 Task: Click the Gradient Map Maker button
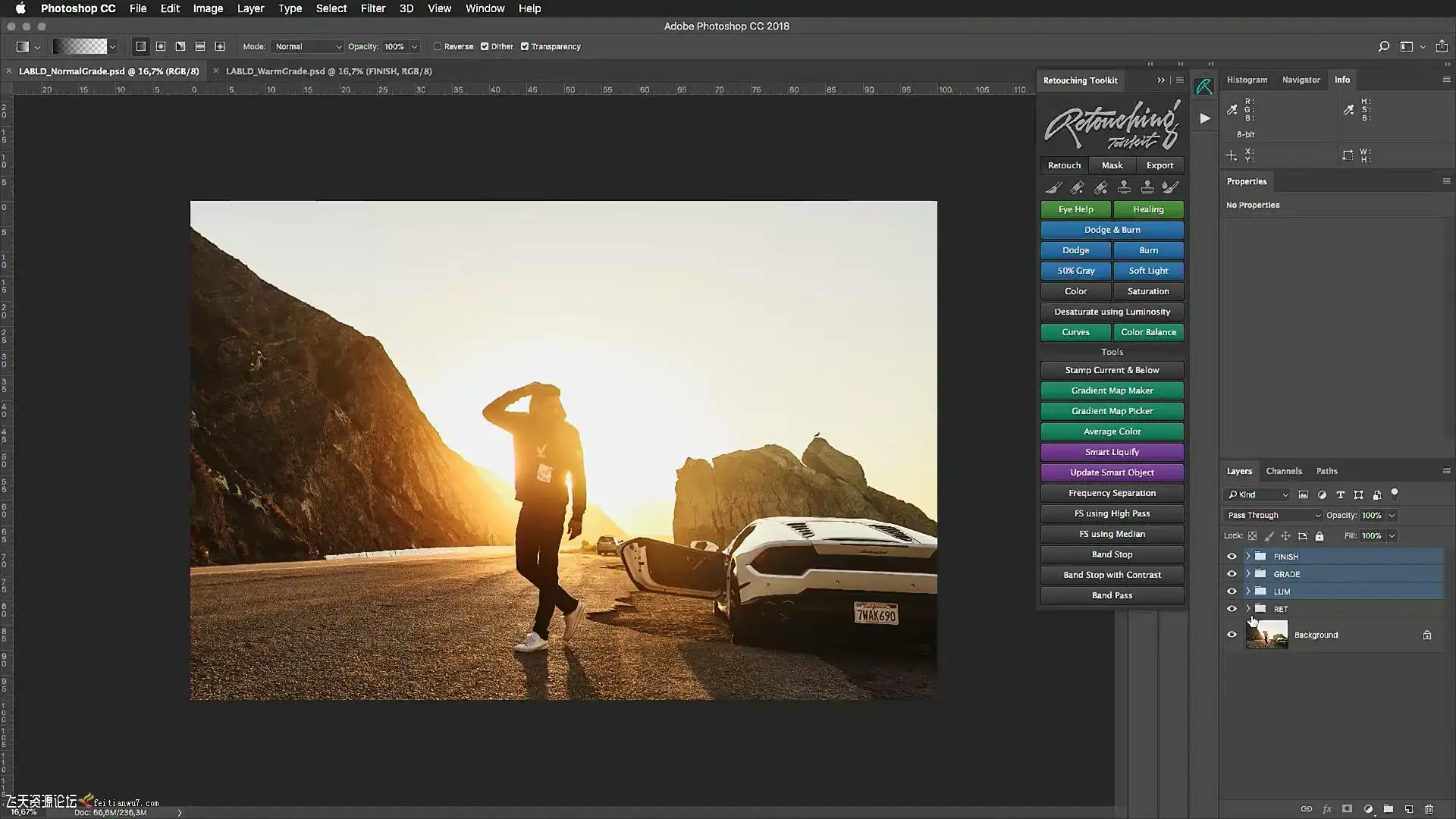[1112, 391]
